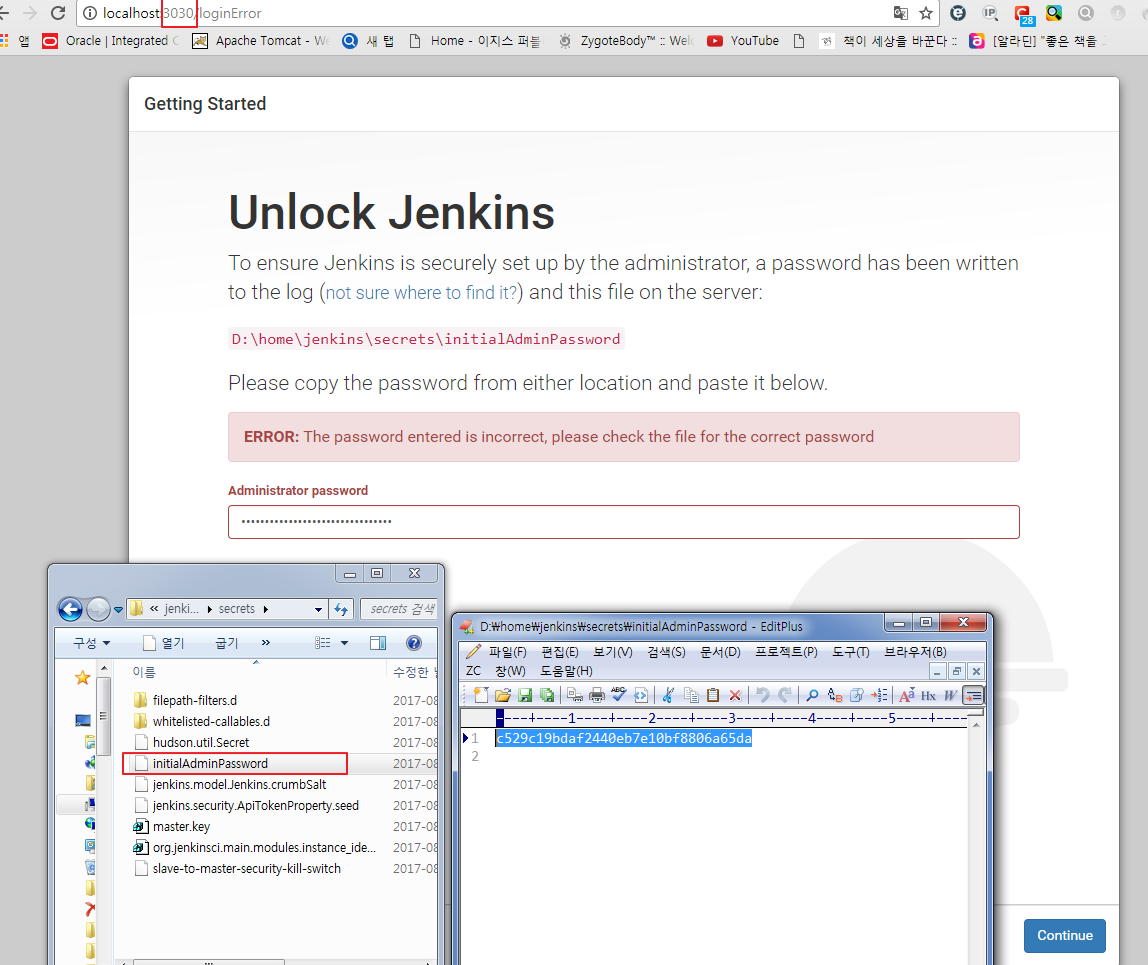
Task: Open Explorer help question-mark icon
Action: [414, 643]
